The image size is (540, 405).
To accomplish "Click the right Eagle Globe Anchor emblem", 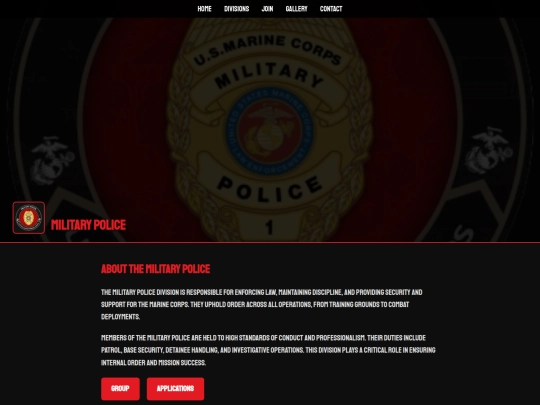I will coord(488,152).
